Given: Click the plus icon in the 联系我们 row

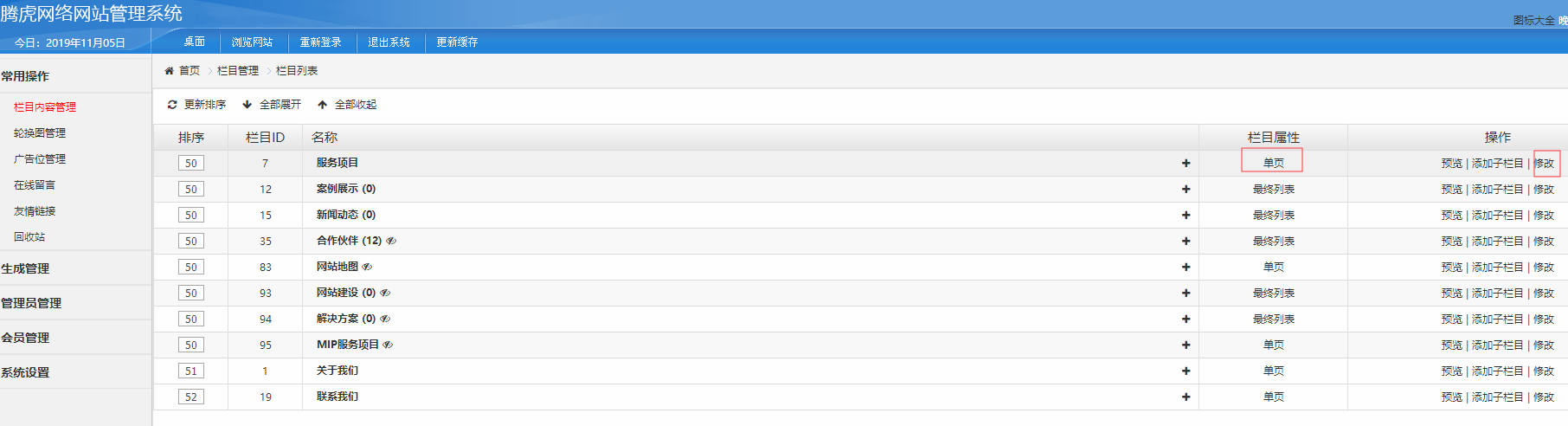Looking at the screenshot, I should pos(1186,397).
